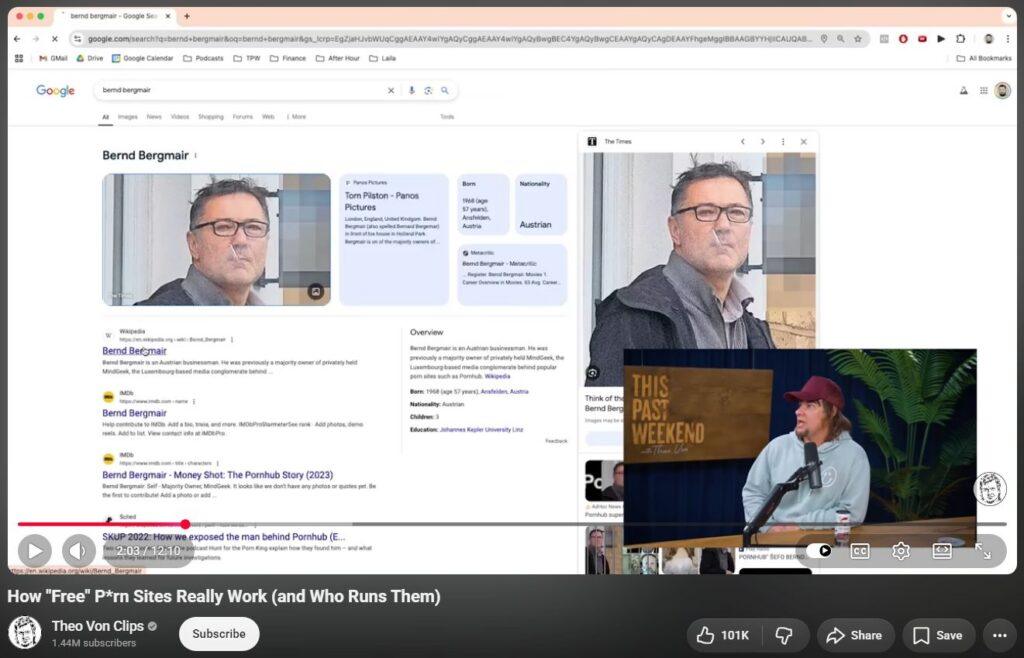Dislike this video
The width and height of the screenshot is (1024, 658).
click(784, 635)
